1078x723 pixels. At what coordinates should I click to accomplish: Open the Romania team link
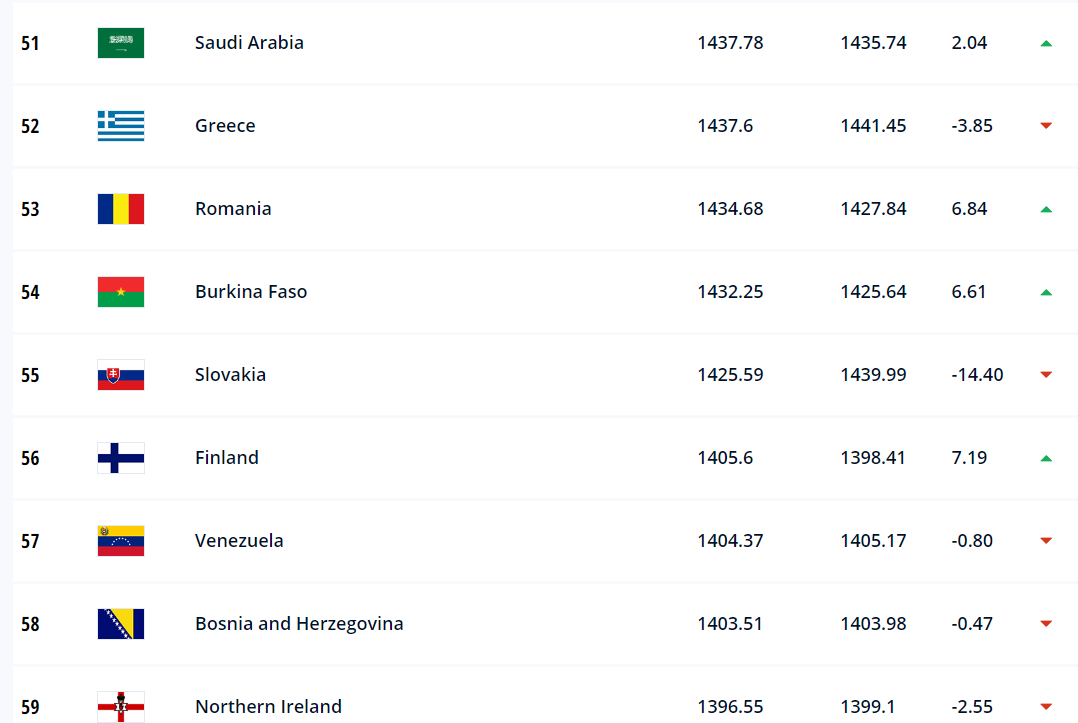click(x=233, y=208)
